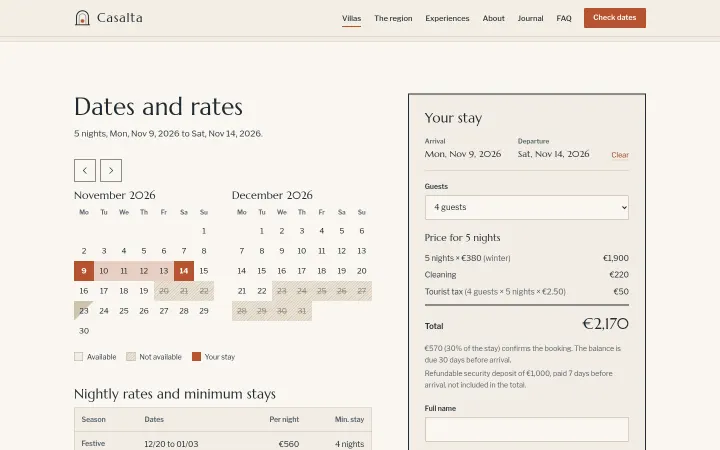Pick November 26 in calendar

pyautogui.click(x=144, y=311)
